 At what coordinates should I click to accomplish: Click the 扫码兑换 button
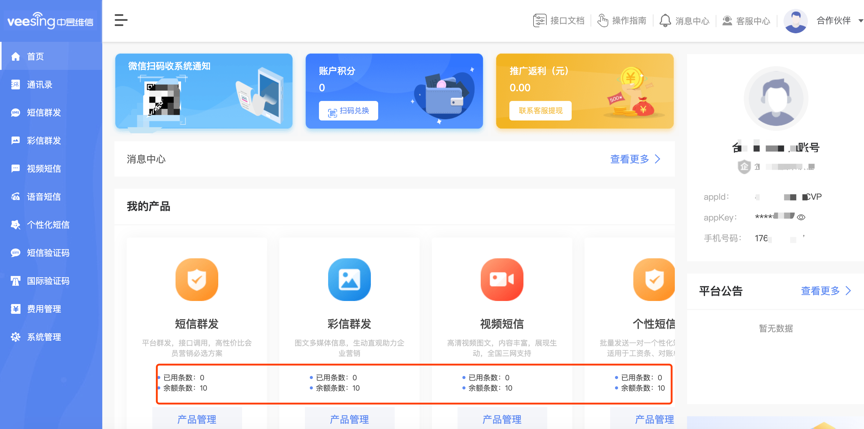pos(348,111)
